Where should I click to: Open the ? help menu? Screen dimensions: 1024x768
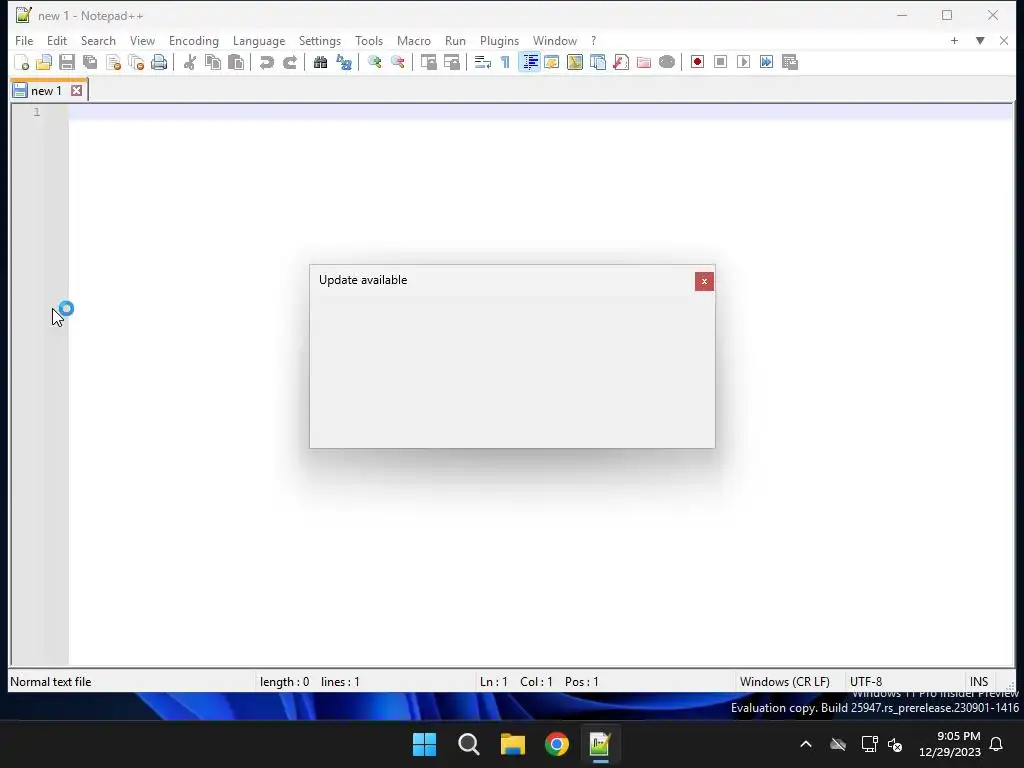coord(594,40)
